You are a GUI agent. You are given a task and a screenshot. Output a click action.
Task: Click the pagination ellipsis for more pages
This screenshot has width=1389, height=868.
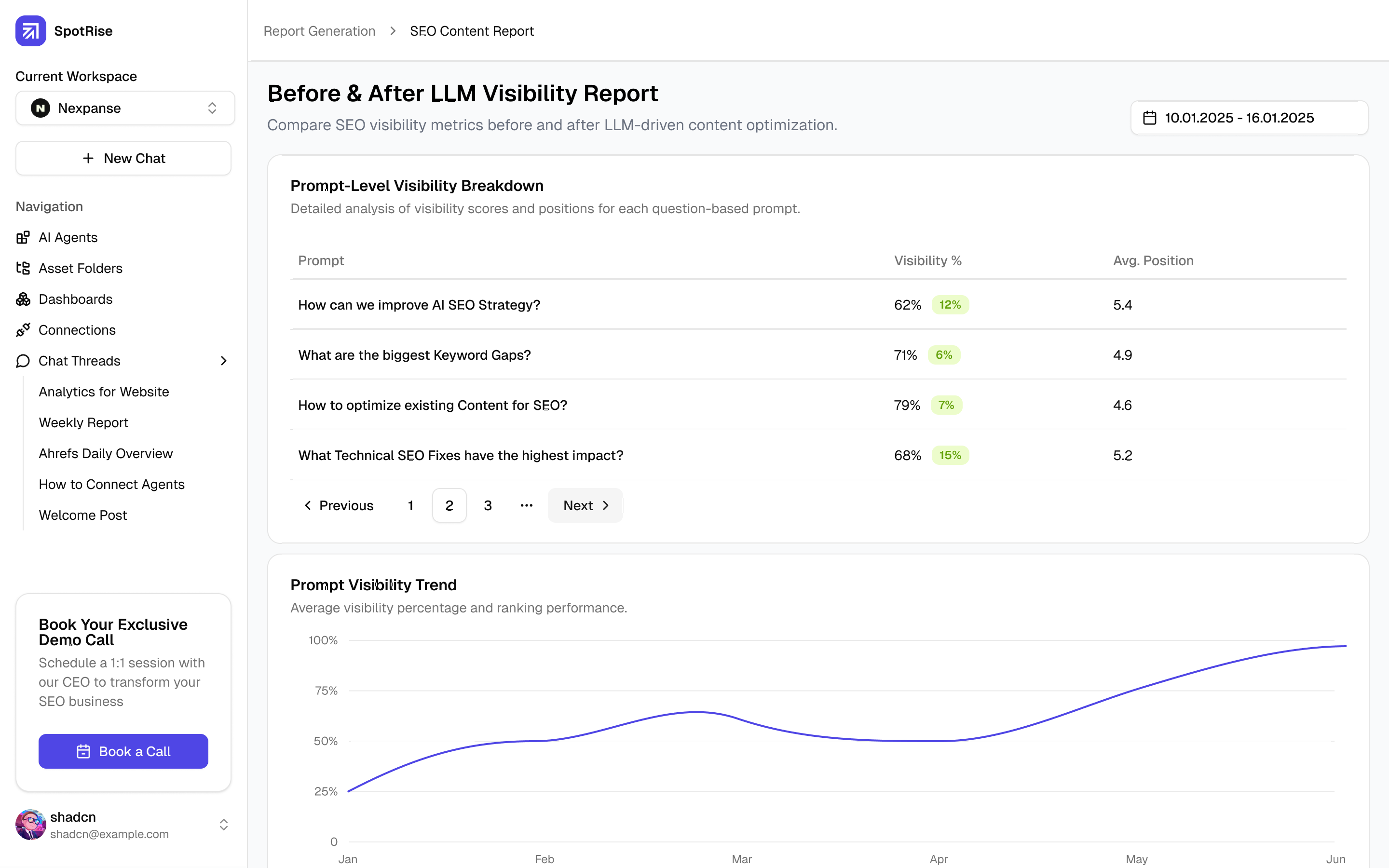[526, 506]
